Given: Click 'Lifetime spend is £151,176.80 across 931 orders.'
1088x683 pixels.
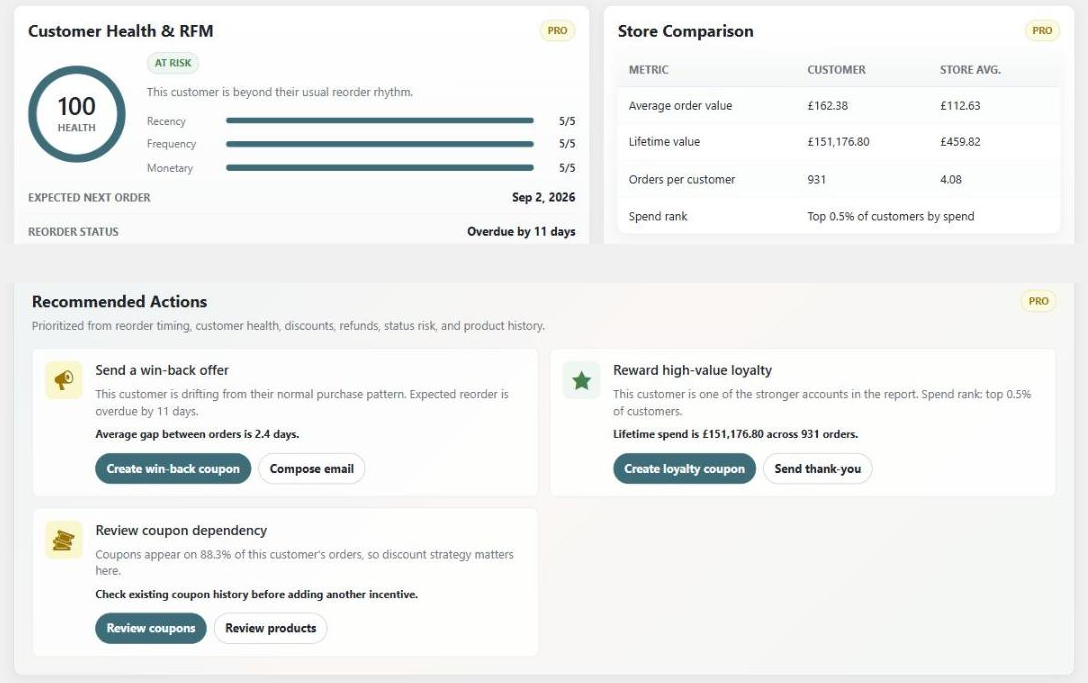Looking at the screenshot, I should click(x=735, y=435).
